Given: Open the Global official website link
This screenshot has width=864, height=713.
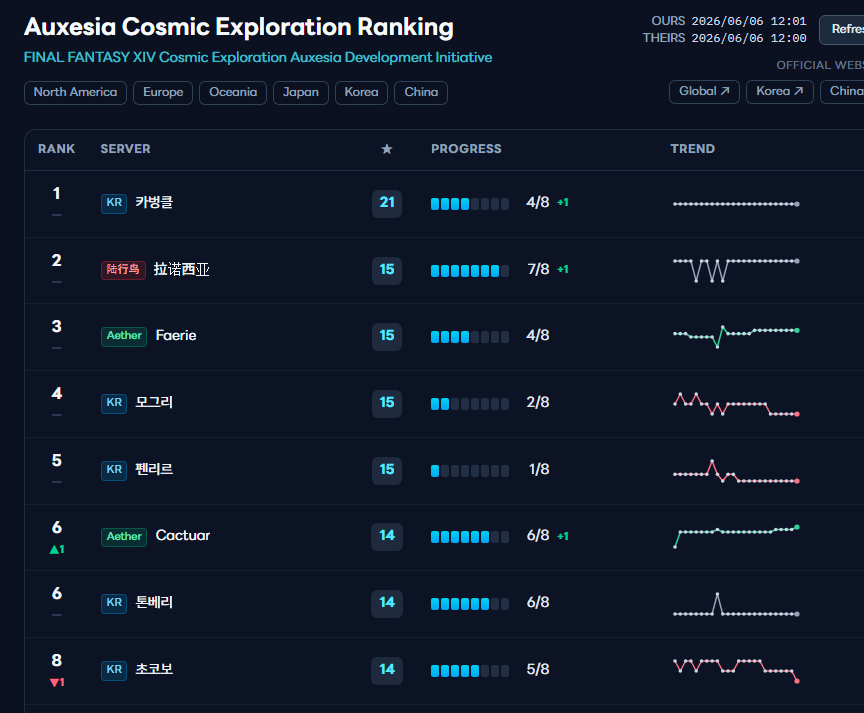Looking at the screenshot, I should (704, 91).
